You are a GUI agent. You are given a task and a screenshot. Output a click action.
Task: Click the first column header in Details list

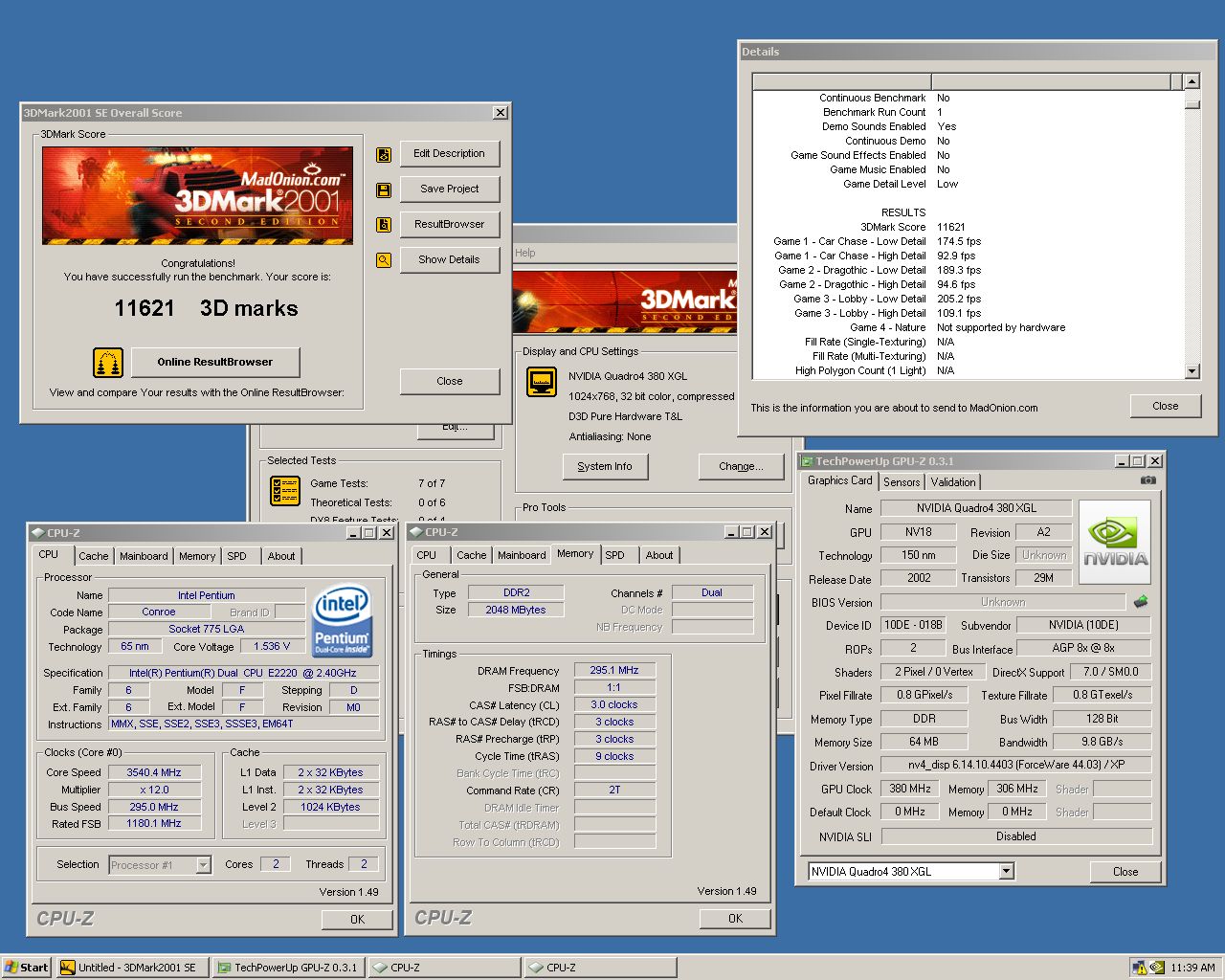click(x=842, y=82)
